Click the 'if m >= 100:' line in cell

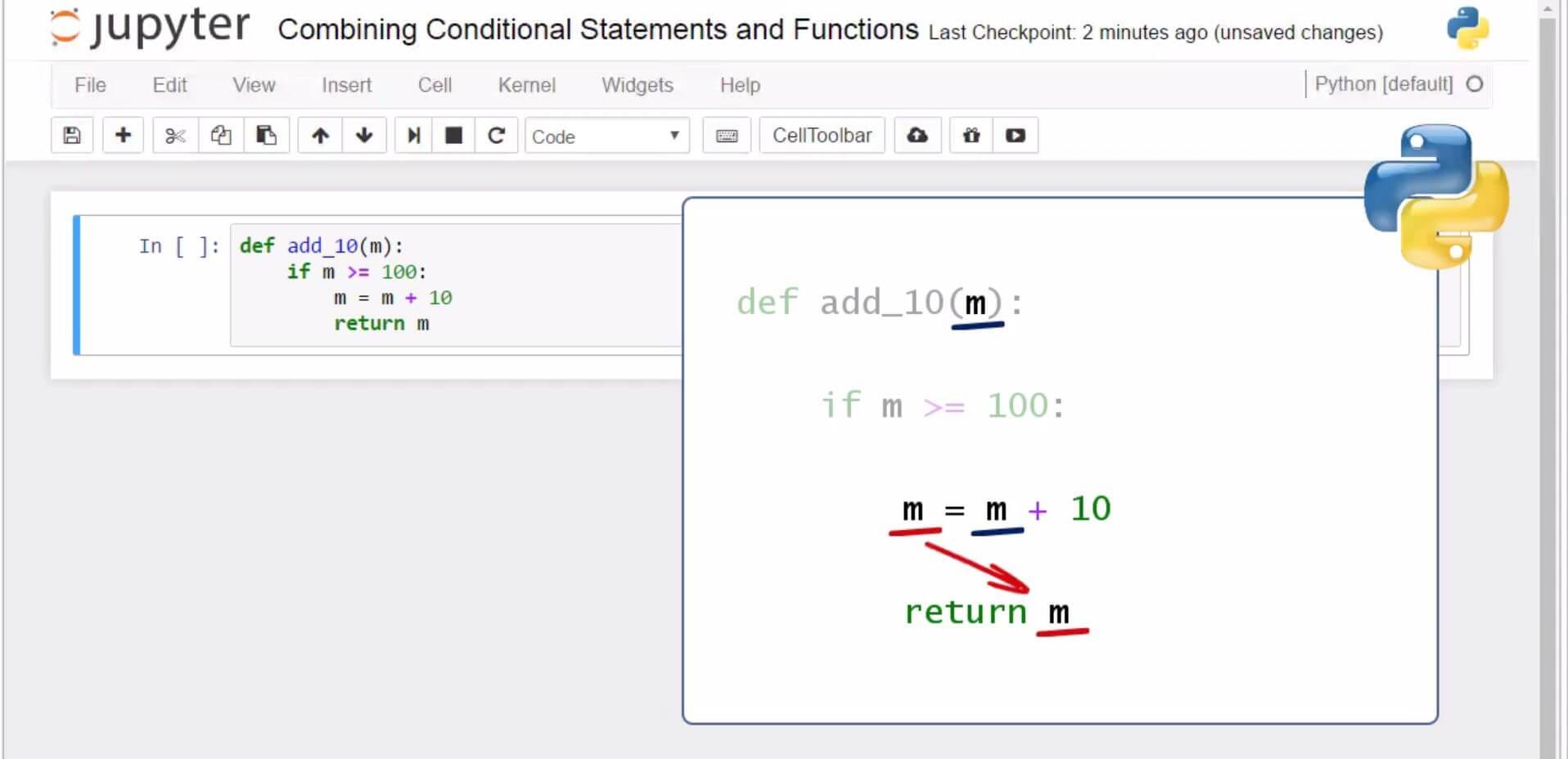(357, 272)
